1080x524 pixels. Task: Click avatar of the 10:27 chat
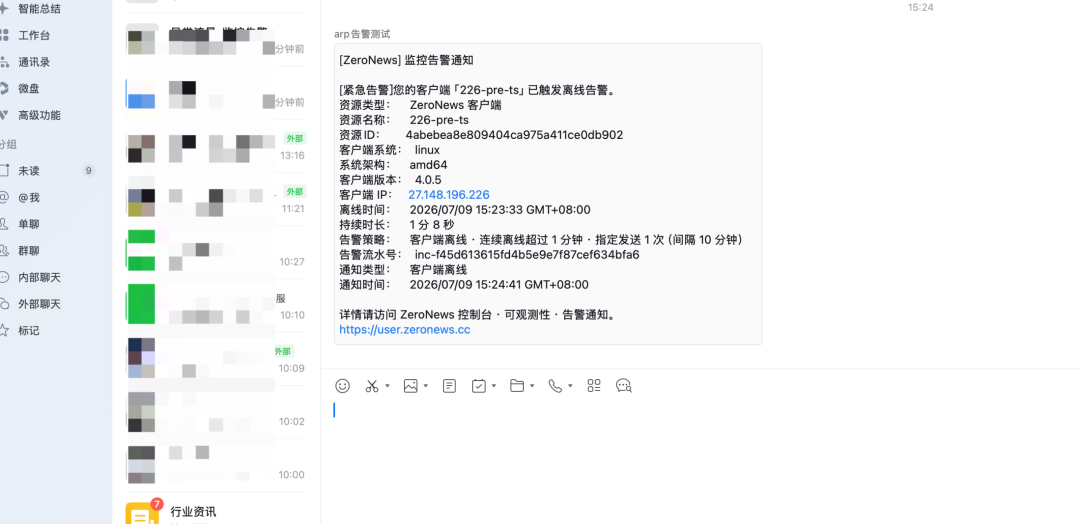click(x=141, y=250)
